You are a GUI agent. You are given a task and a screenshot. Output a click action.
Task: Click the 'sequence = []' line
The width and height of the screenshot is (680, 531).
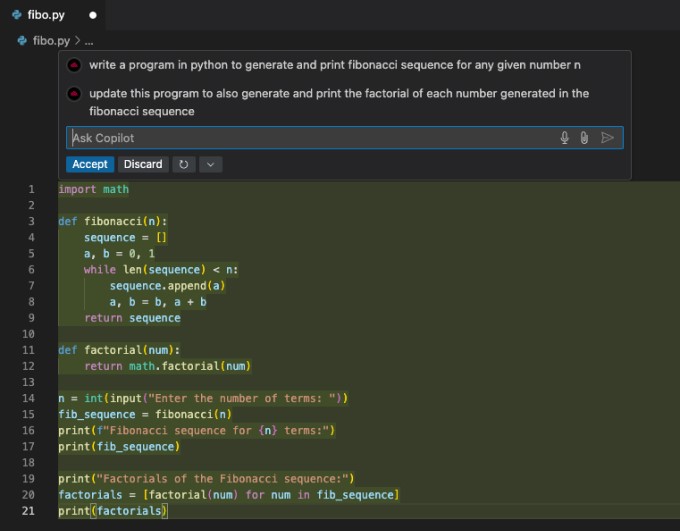[x=125, y=237]
